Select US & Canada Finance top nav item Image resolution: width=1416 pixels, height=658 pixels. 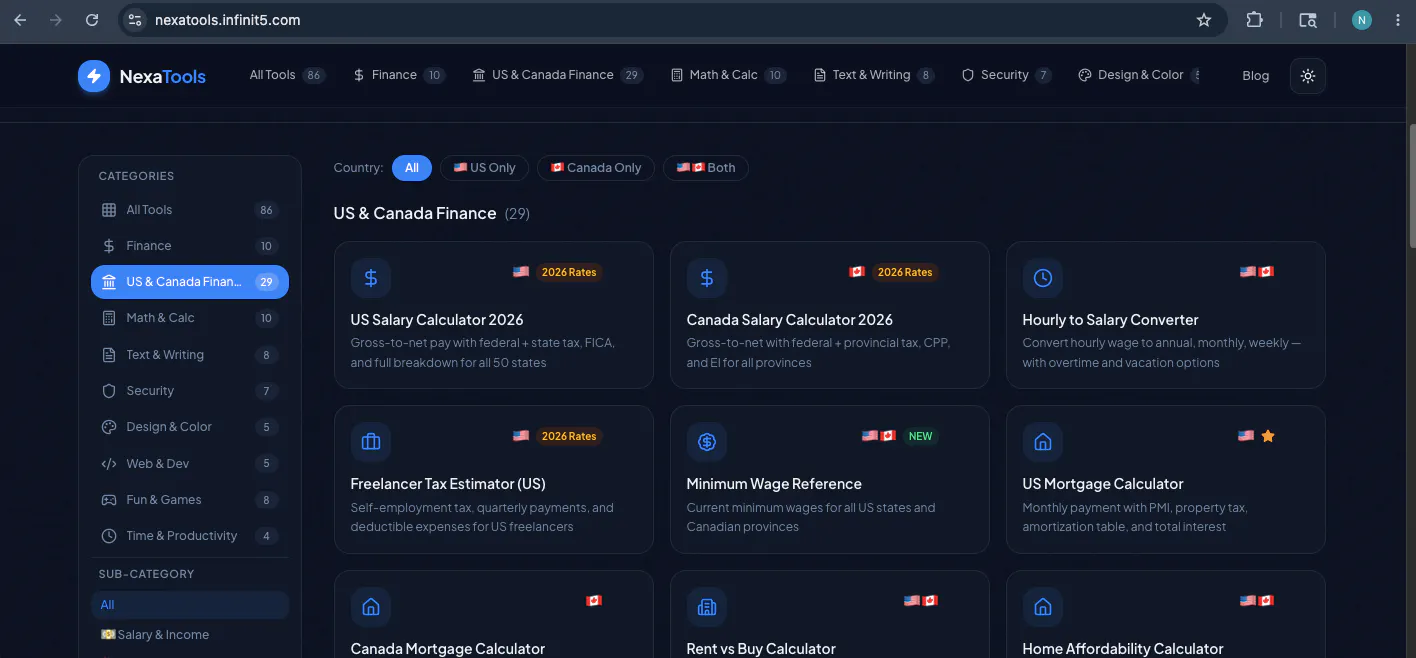557,75
